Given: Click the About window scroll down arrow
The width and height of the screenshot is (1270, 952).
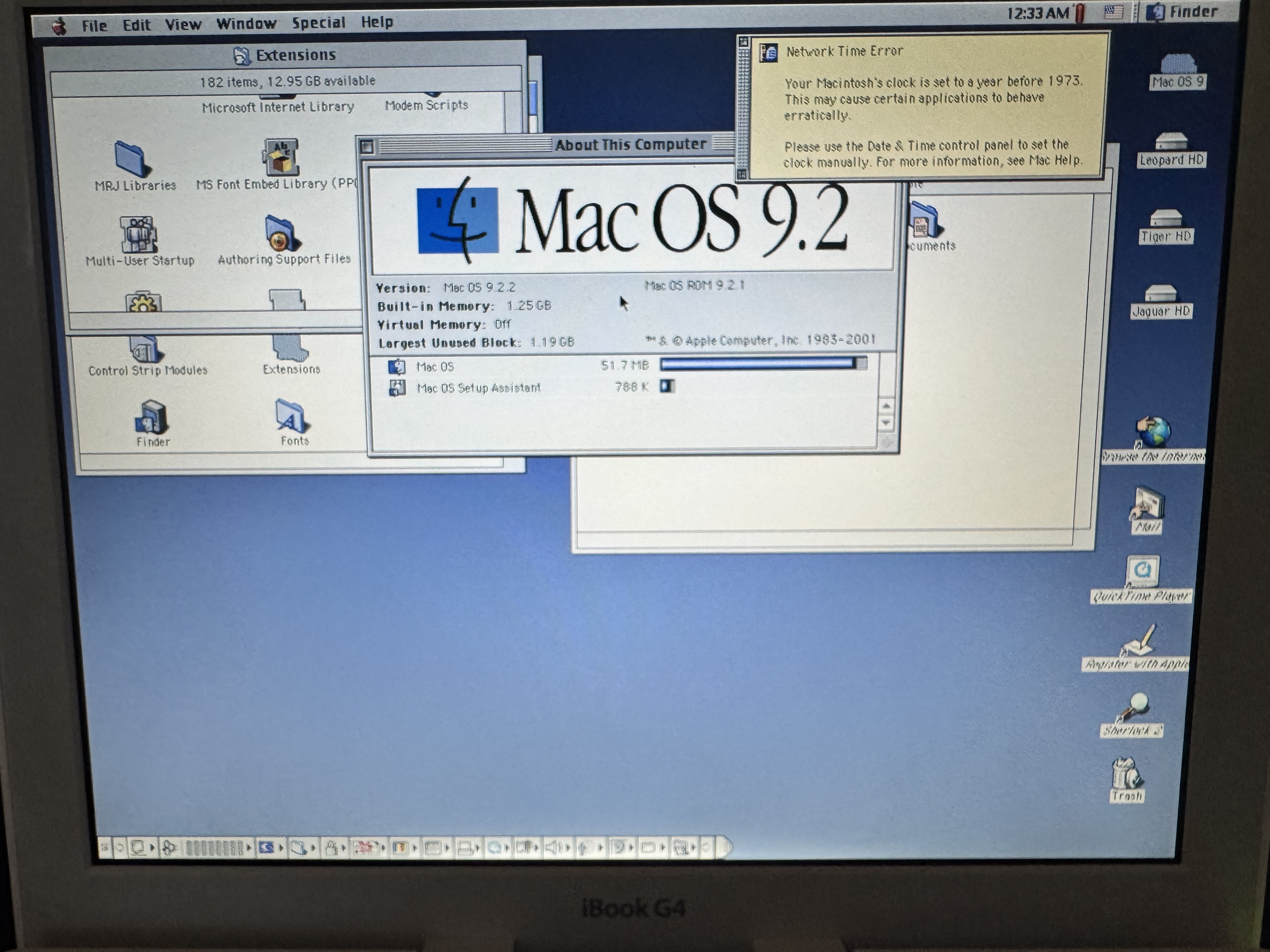Looking at the screenshot, I should 886,423.
